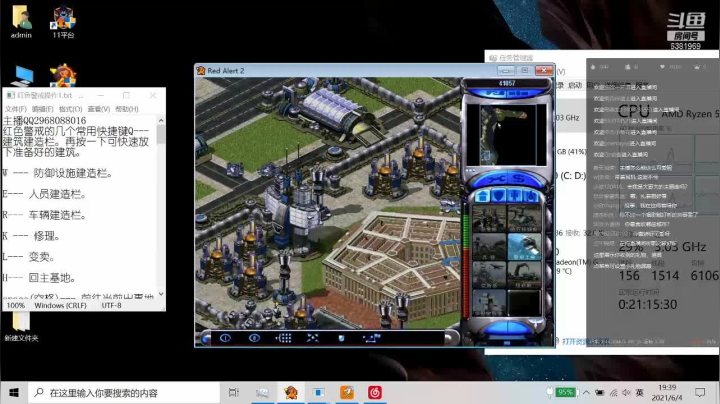Select the top-right ore refinery cameo
Image resolution: width=720 pixels, height=404 pixels.
point(524,219)
